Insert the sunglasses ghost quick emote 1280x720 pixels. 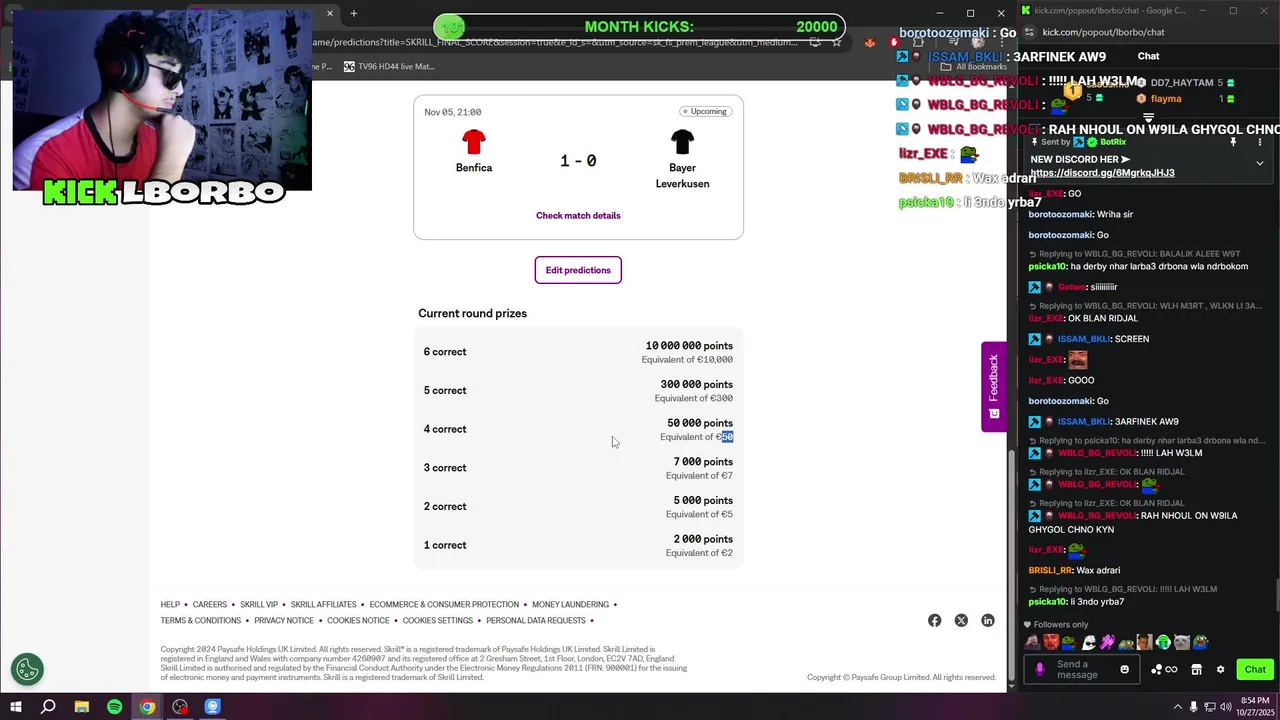pos(1089,643)
